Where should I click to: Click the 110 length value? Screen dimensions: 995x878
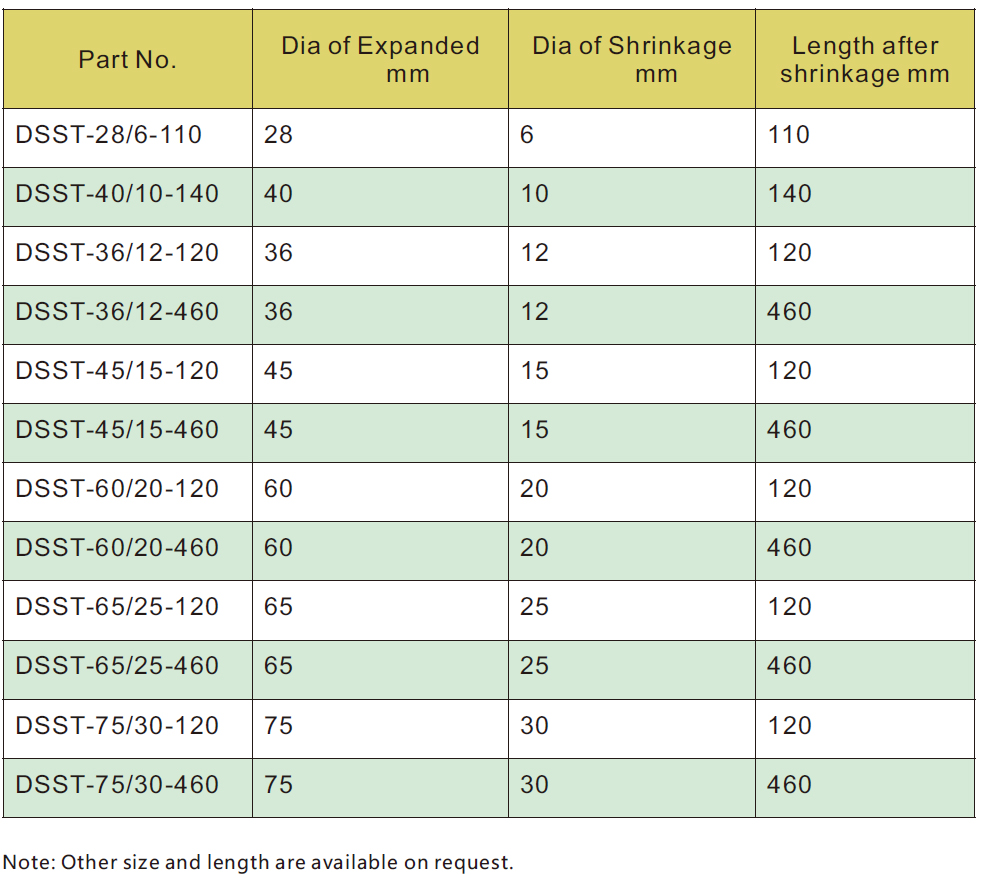pyautogui.click(x=789, y=134)
